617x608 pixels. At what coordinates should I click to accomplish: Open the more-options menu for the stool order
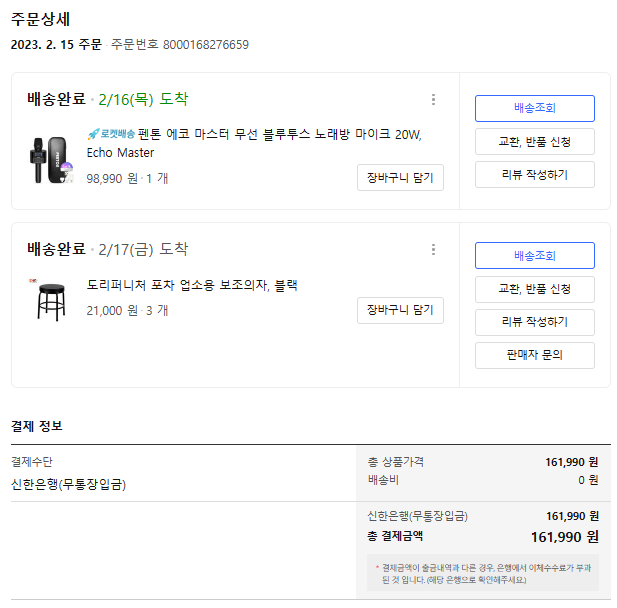coord(433,249)
